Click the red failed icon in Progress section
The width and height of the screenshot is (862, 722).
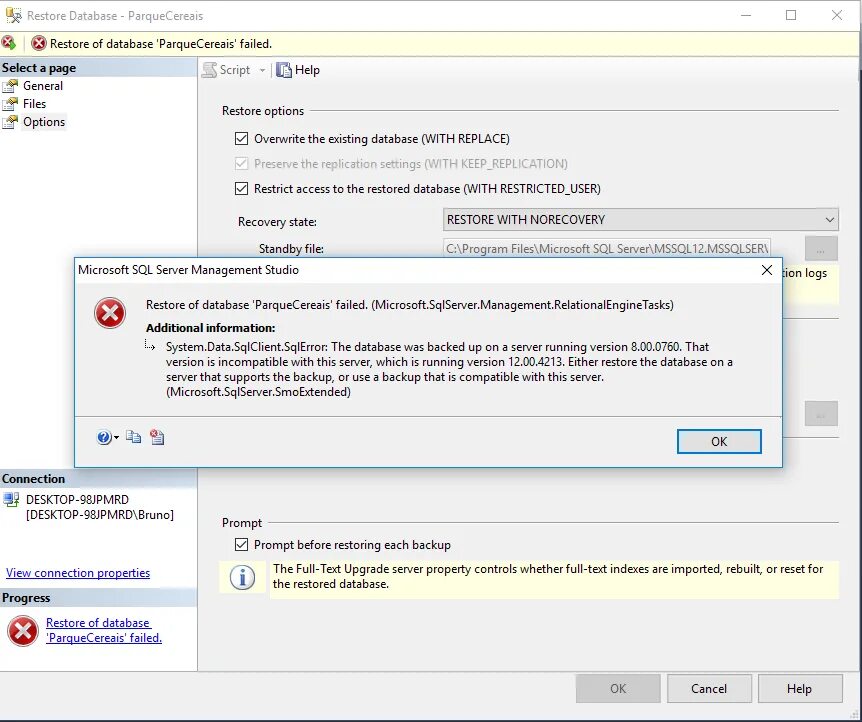coord(23,631)
